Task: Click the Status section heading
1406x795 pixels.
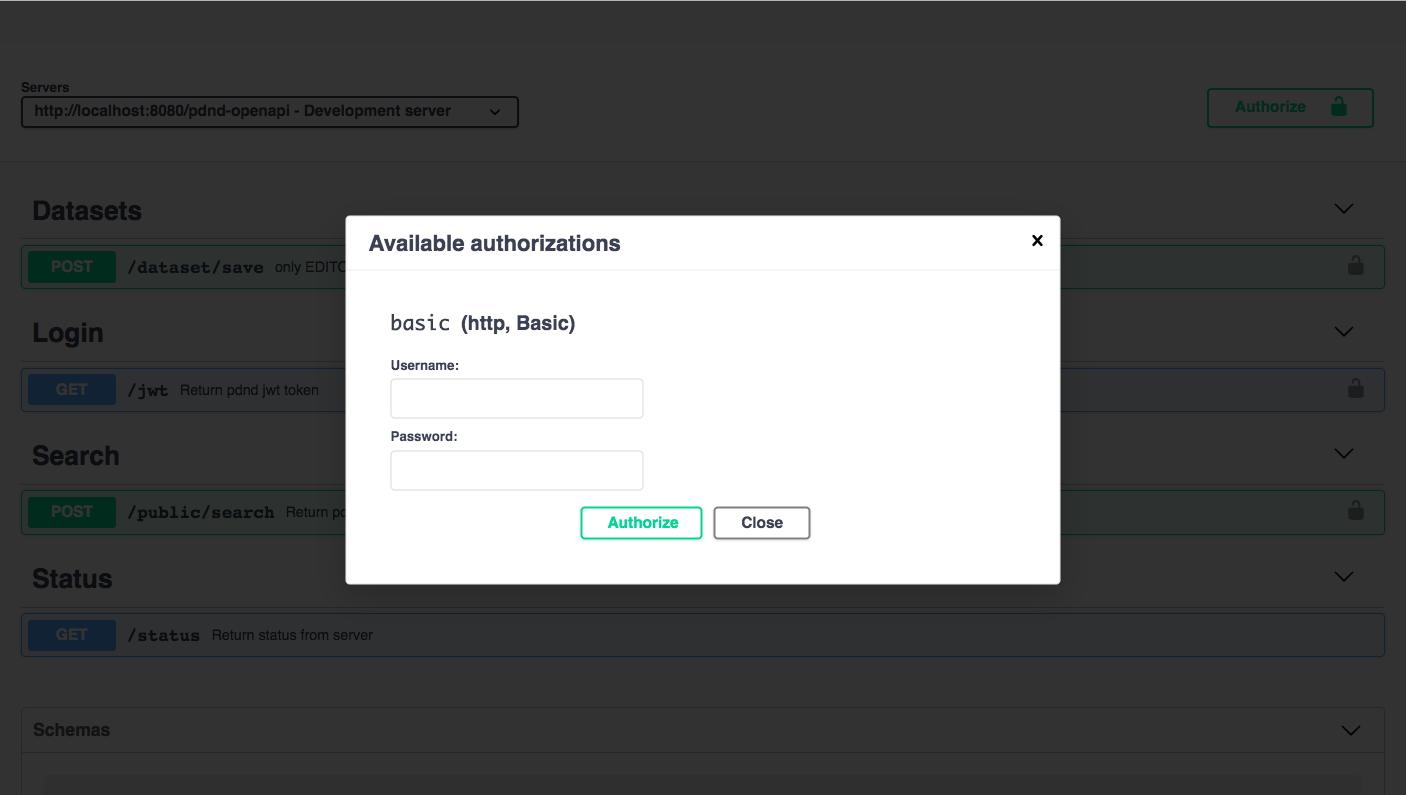Action: [x=72, y=579]
